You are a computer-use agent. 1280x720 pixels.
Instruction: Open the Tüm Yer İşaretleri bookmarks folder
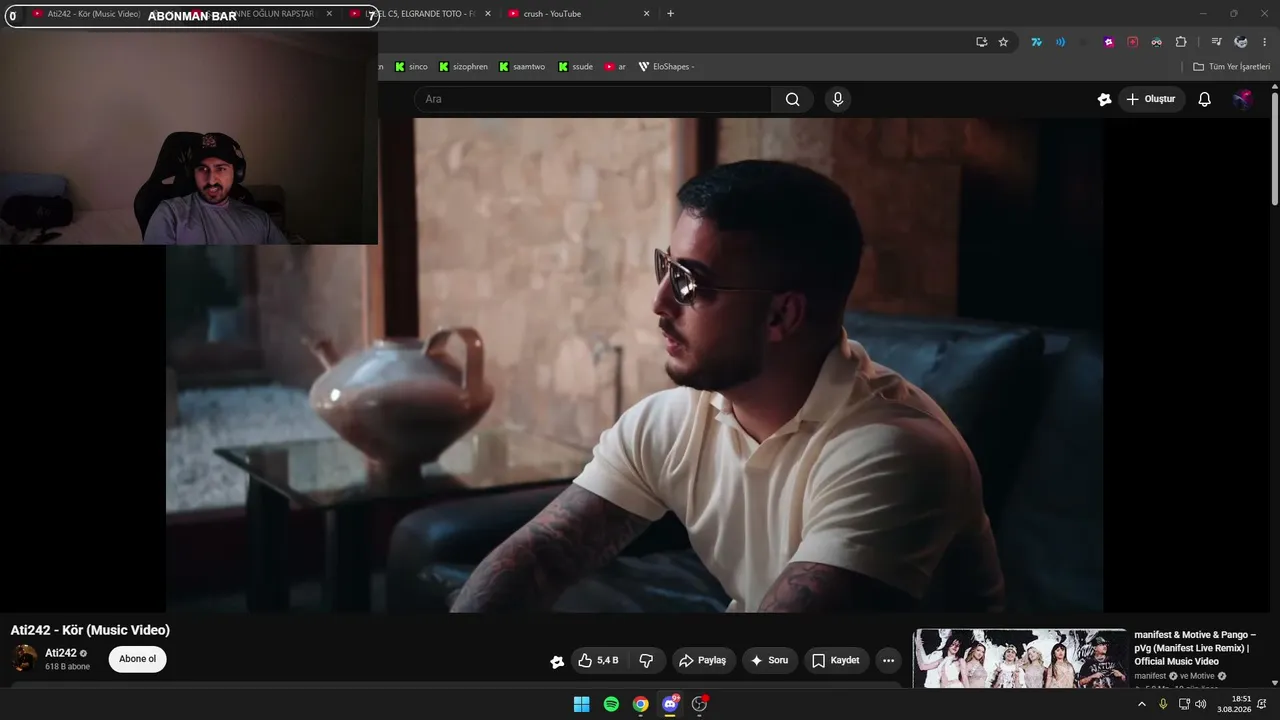tap(1231, 67)
